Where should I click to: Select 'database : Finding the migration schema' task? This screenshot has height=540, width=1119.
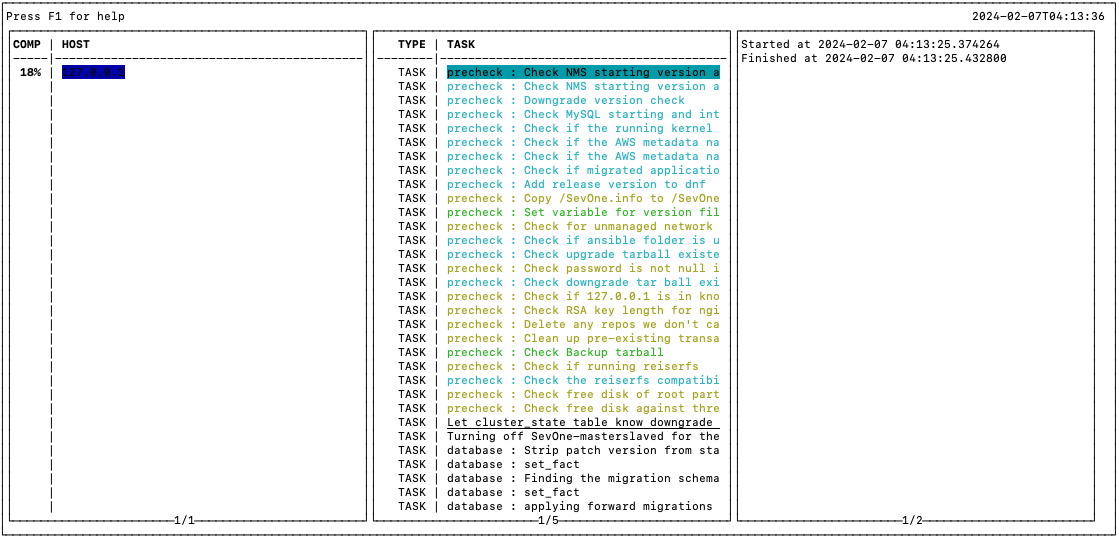(583, 478)
